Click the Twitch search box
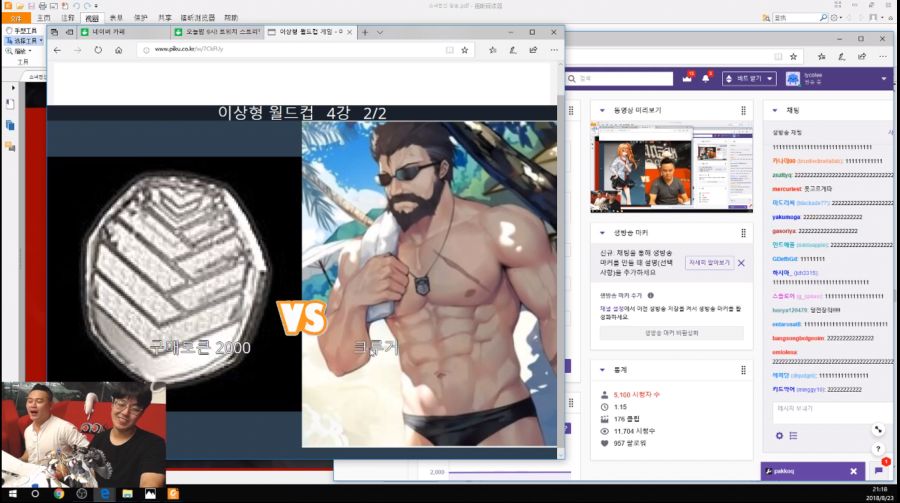This screenshot has height=503, width=900. click(x=619, y=79)
